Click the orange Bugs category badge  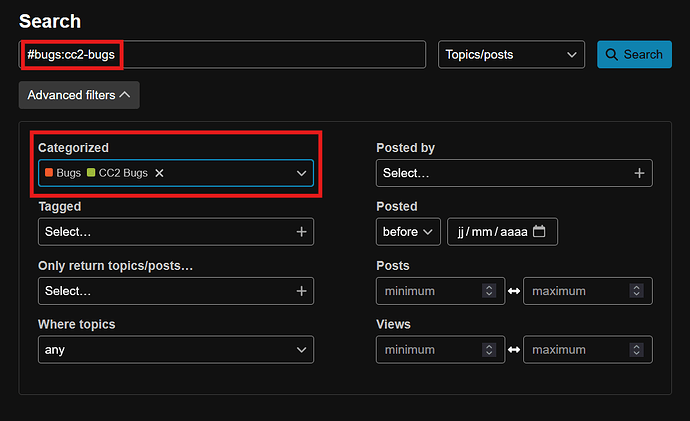tap(63, 173)
